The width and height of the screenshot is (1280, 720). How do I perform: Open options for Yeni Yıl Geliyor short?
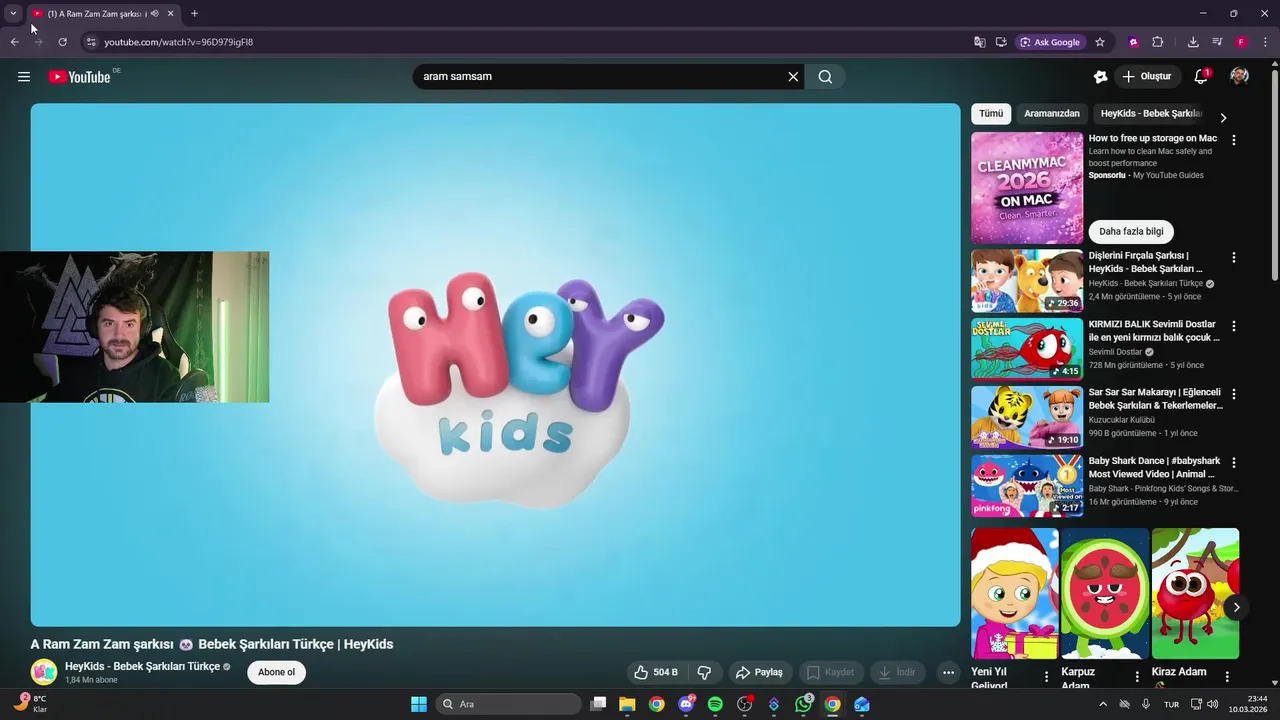point(1046,677)
